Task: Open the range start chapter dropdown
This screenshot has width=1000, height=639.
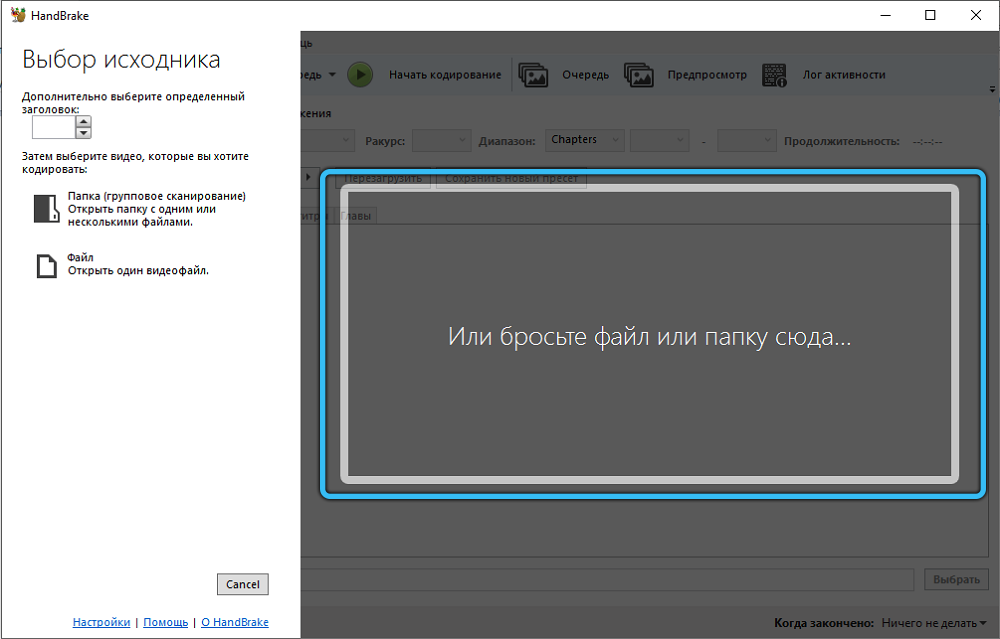Action: [659, 141]
